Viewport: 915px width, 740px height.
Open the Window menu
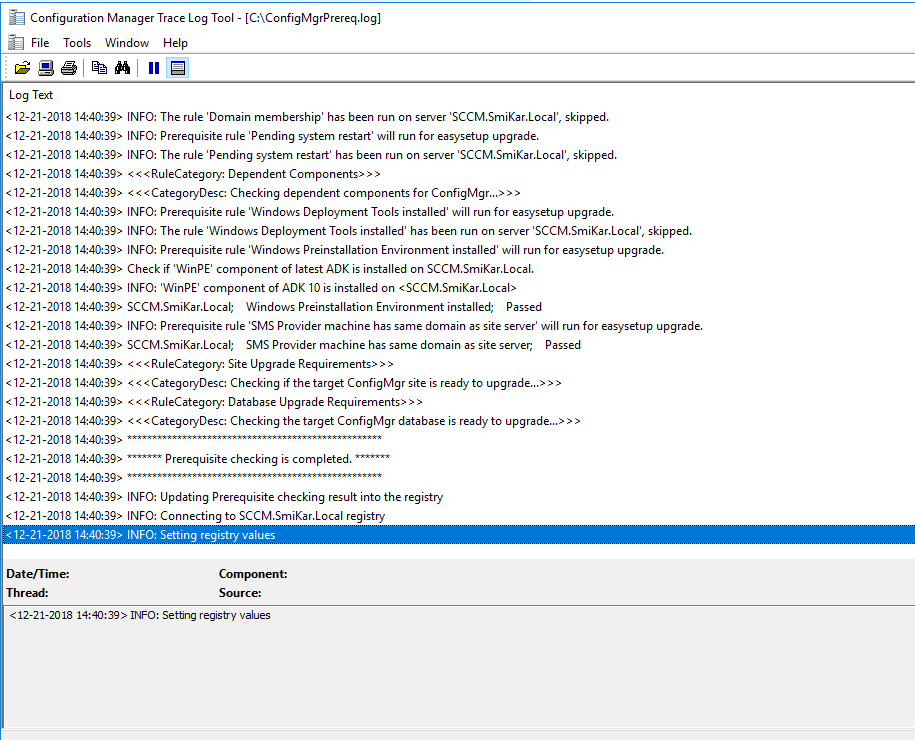pos(127,43)
